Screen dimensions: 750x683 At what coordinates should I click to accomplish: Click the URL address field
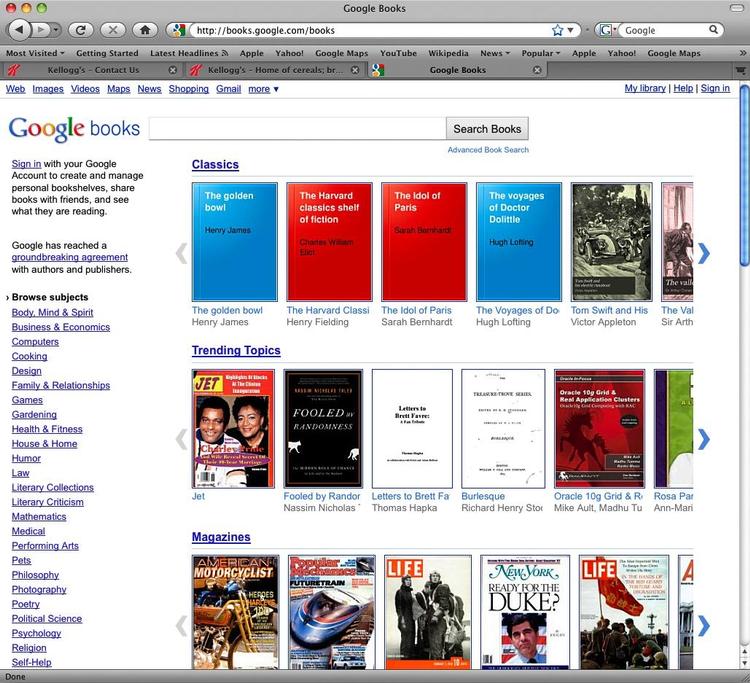371,30
